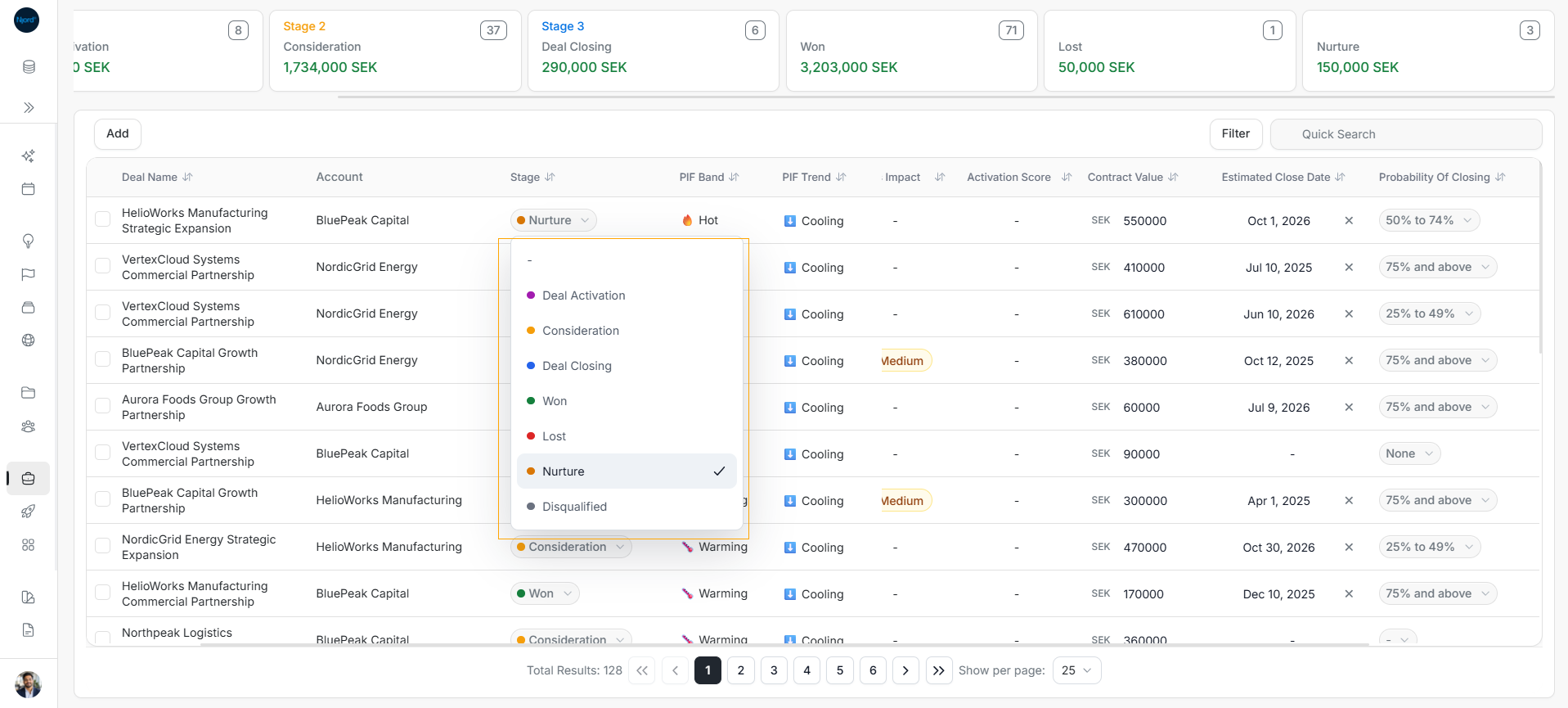Select checkbox for Aurora Foods Group Growth Partnership
Screen dimensions: 1568x708
(x=103, y=406)
